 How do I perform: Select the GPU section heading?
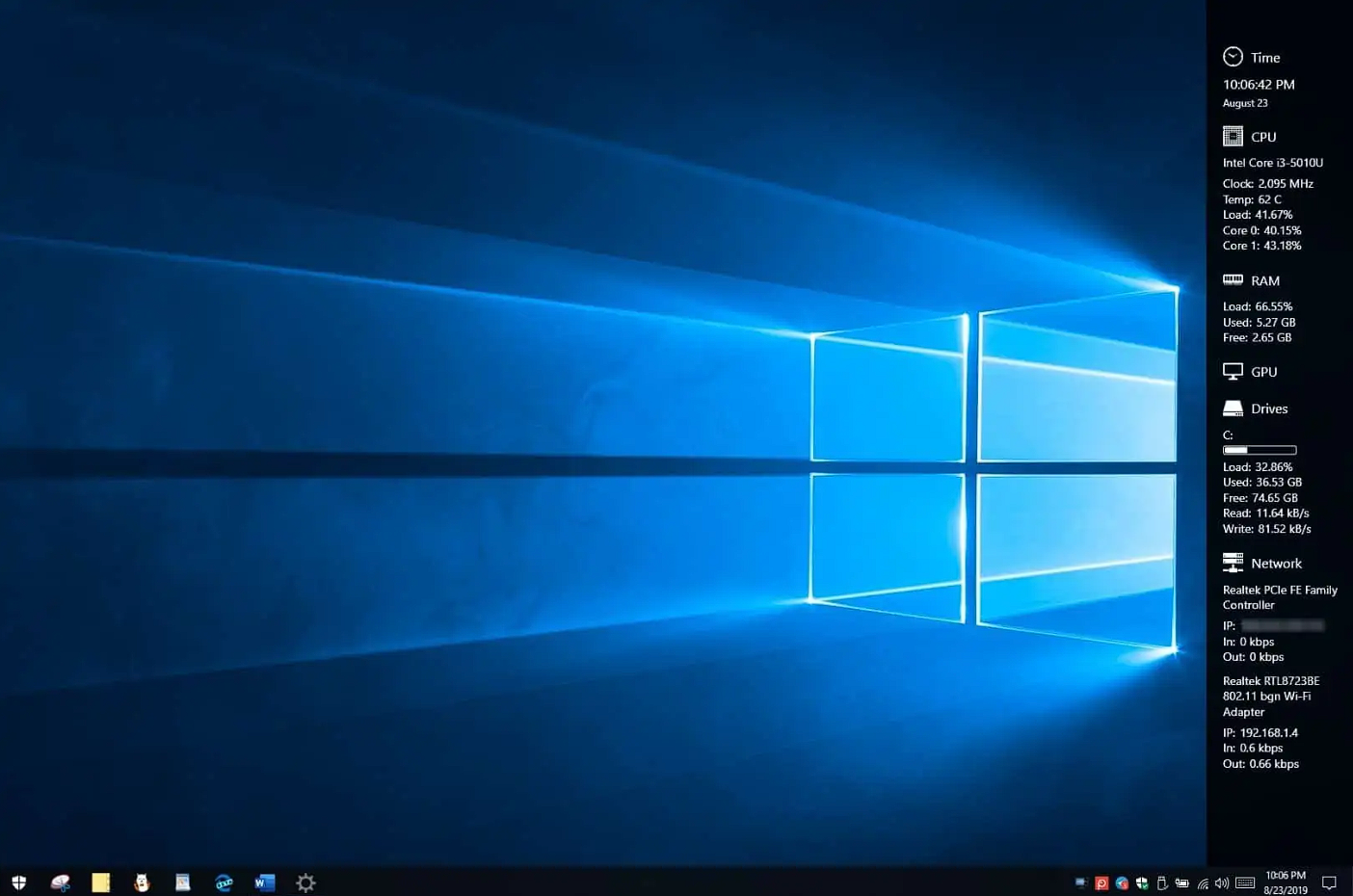(1264, 372)
